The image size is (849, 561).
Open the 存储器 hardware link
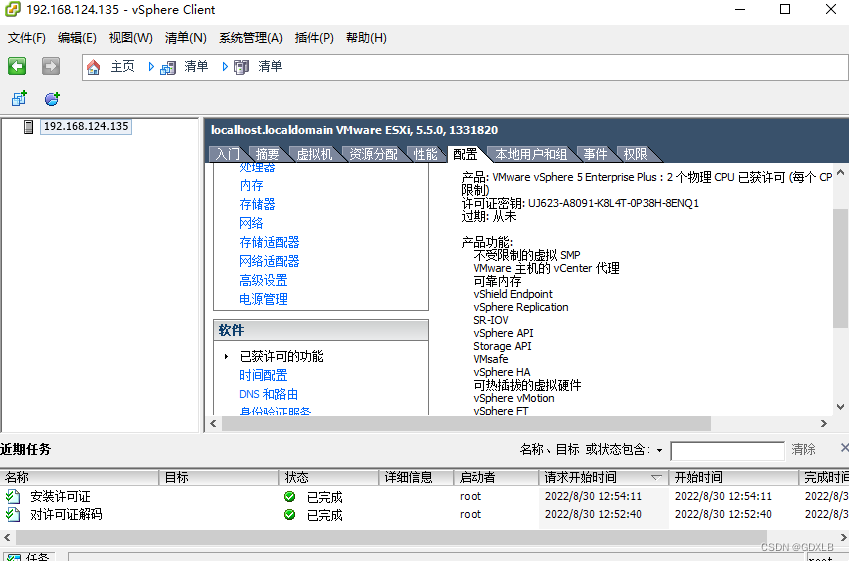[257, 204]
